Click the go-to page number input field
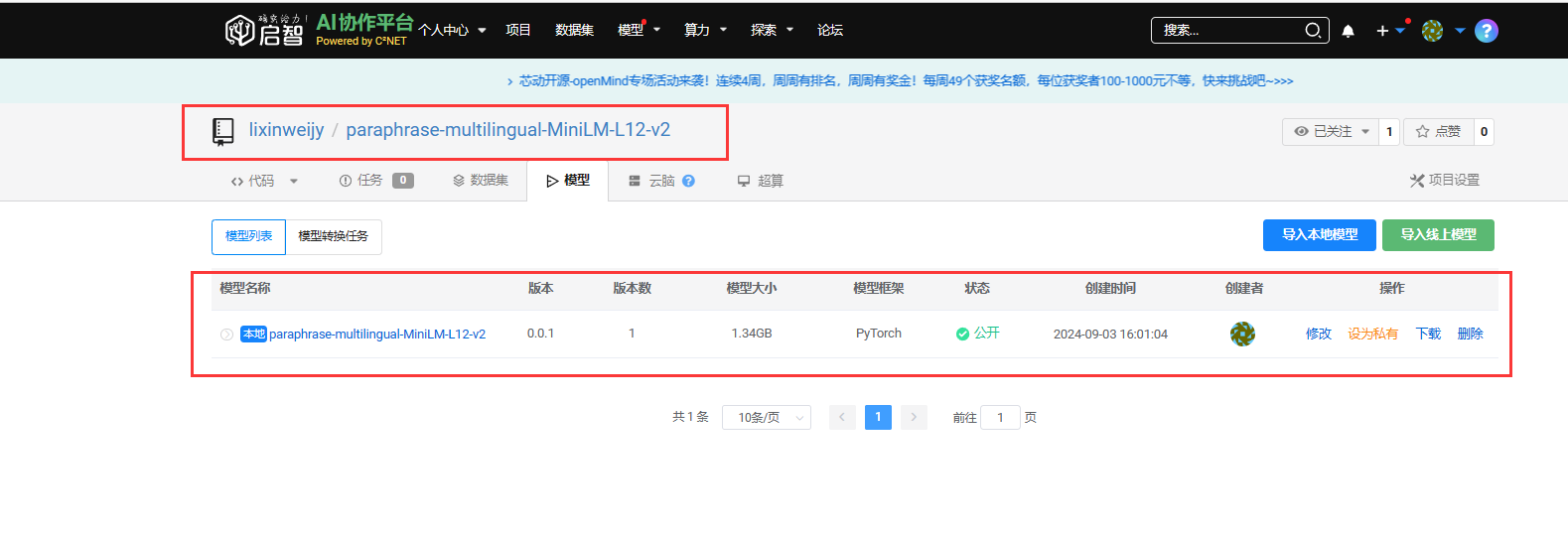1568x538 pixels. coord(1000,418)
